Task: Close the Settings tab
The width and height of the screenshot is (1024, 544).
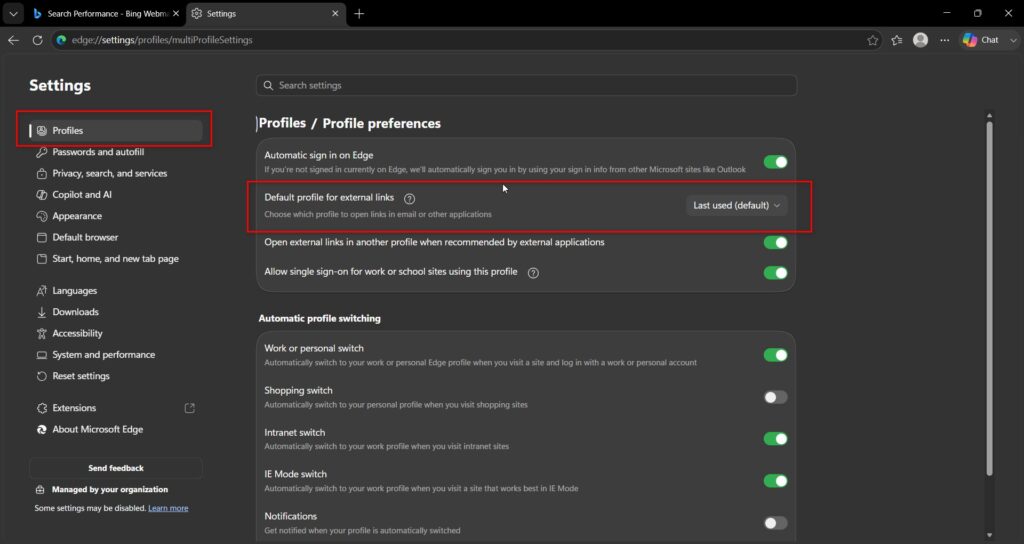Action: (335, 13)
